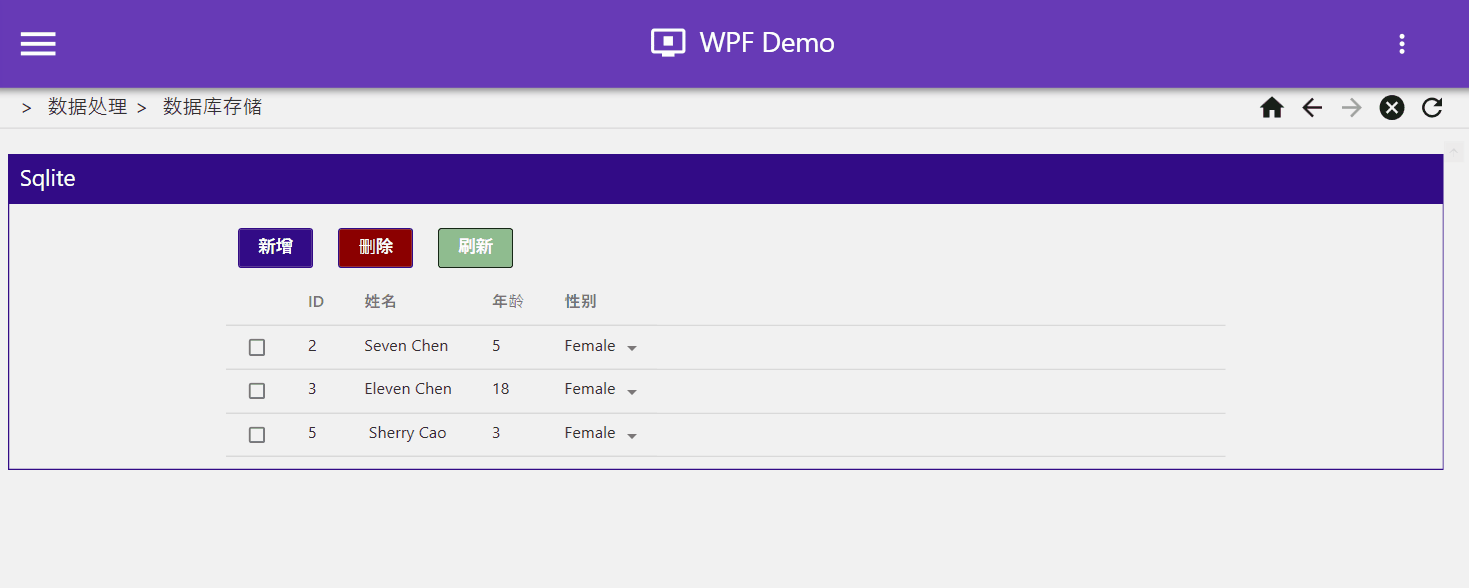Screen dimensions: 1469x588
Task: Navigate forward with the right arrow
Action: (x=1352, y=108)
